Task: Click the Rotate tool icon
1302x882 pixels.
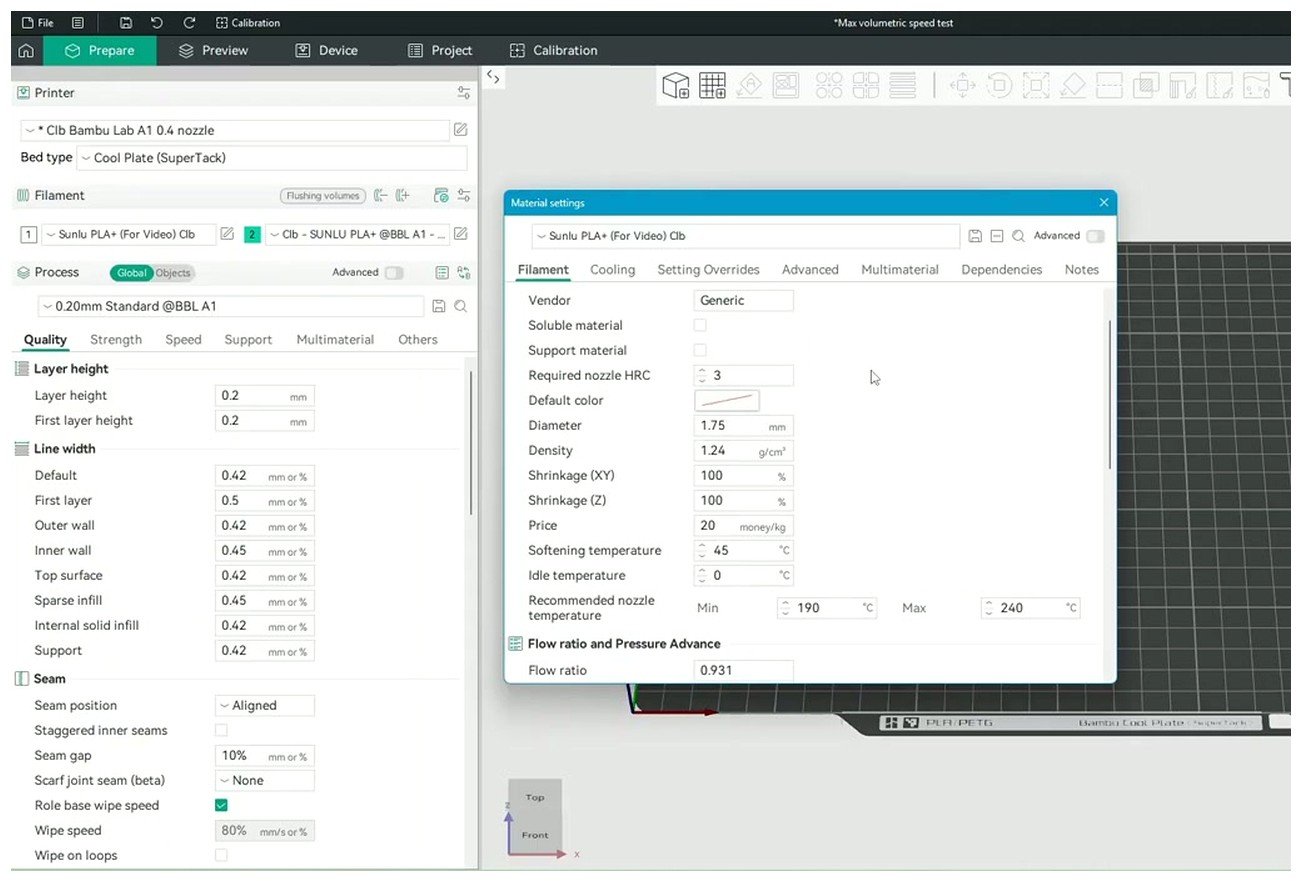Action: (998, 86)
